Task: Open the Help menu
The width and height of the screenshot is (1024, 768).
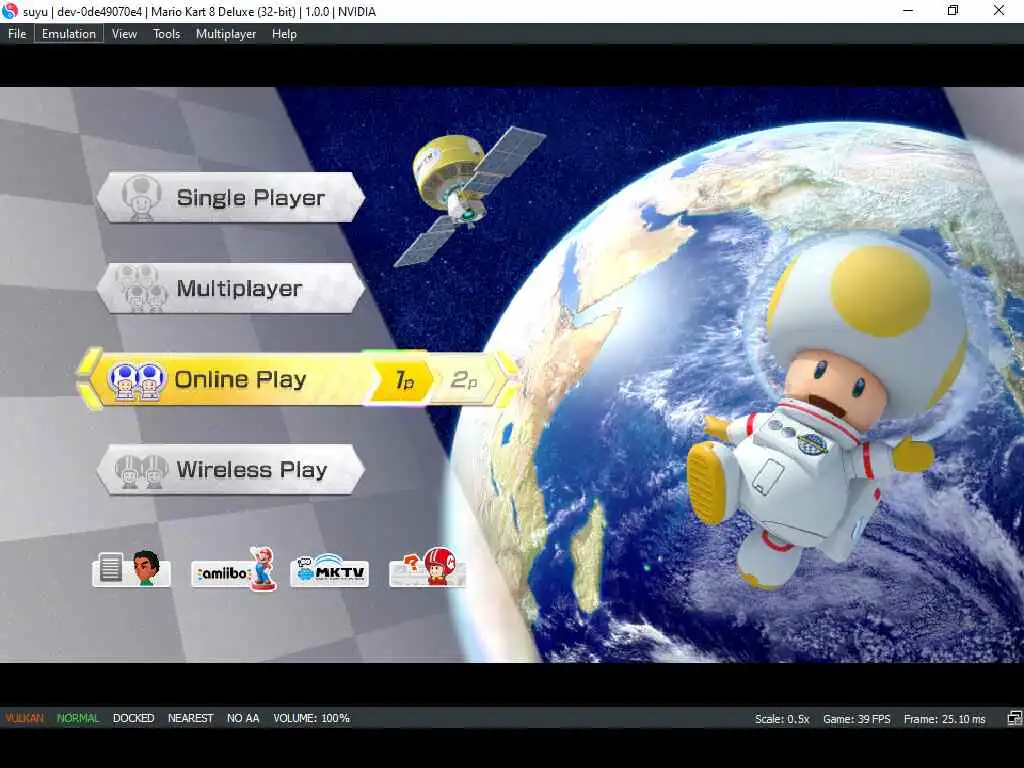Action: click(284, 34)
